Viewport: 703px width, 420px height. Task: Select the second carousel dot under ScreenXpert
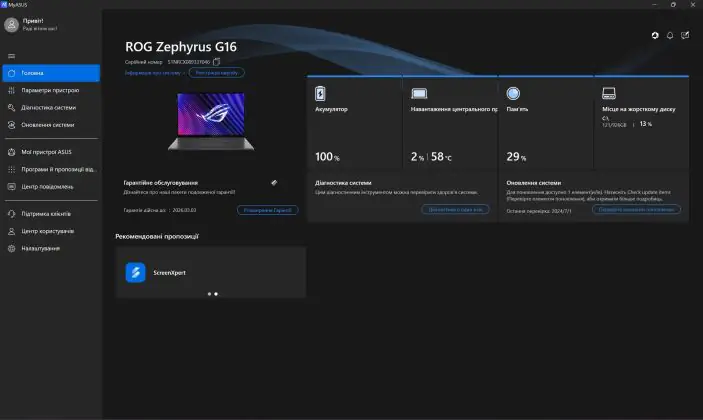(216, 294)
